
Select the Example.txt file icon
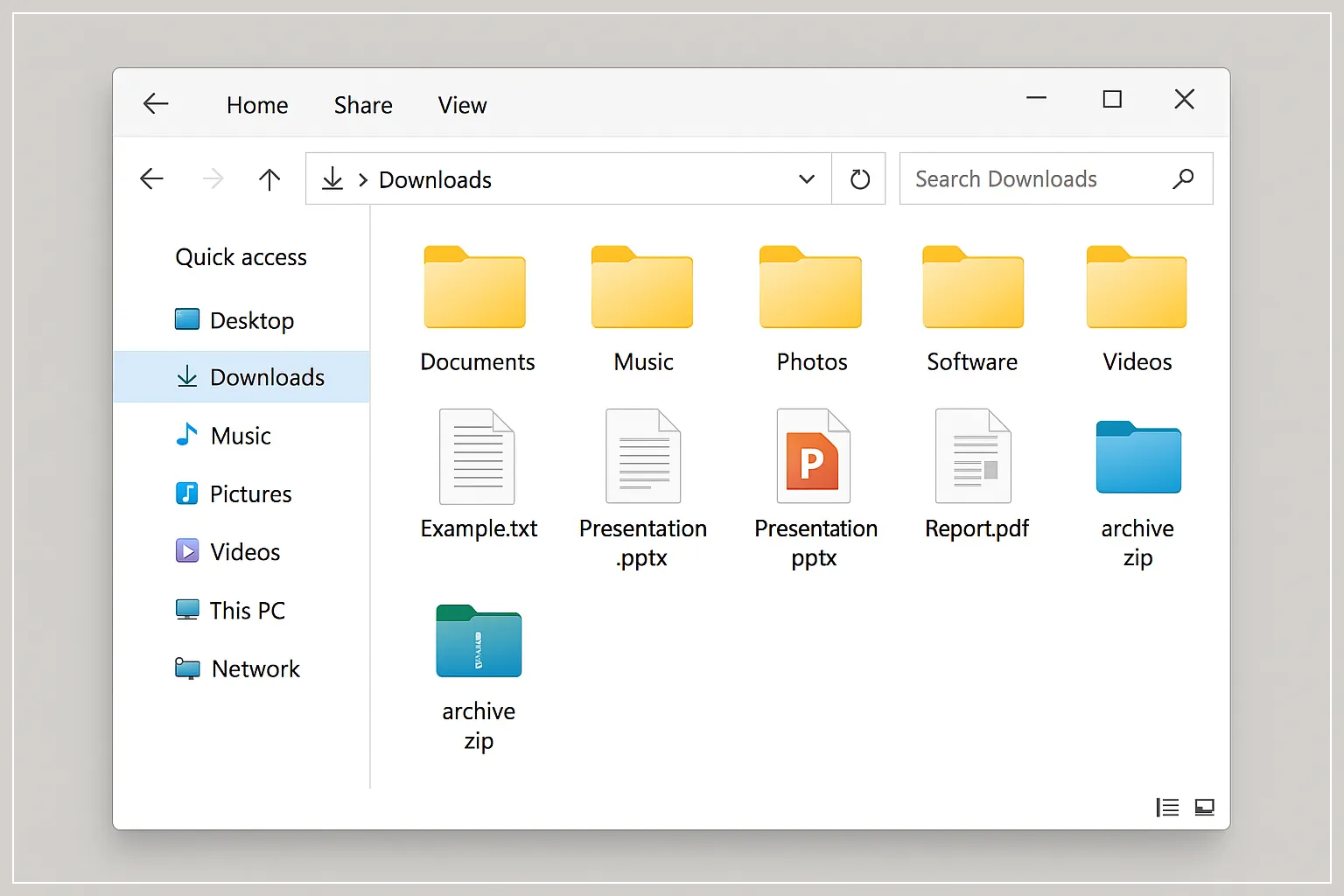477,457
